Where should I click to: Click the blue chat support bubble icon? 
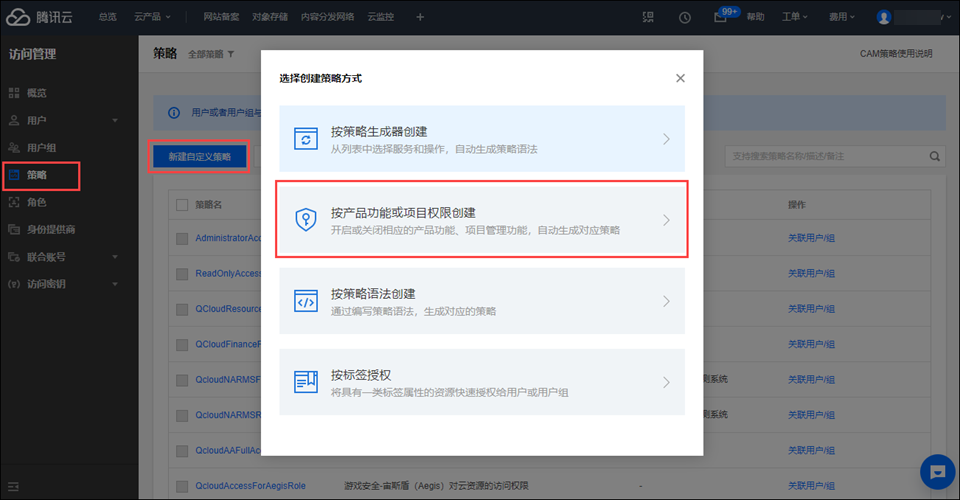937,469
